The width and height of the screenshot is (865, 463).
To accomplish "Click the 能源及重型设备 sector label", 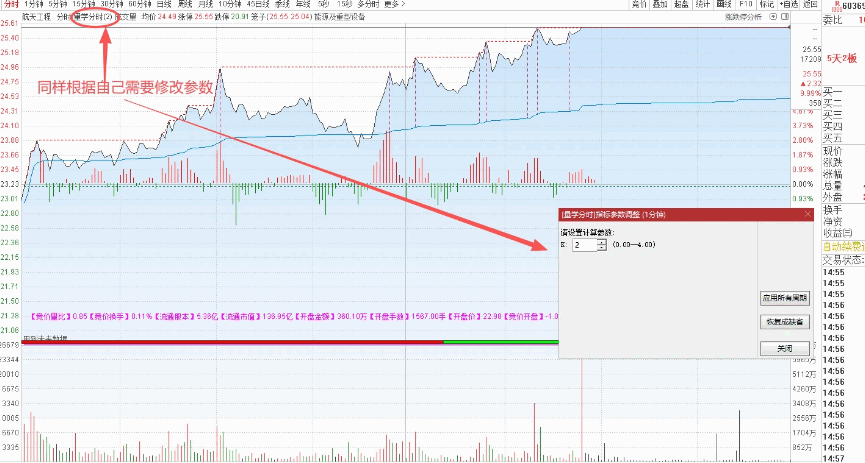I will click(339, 17).
